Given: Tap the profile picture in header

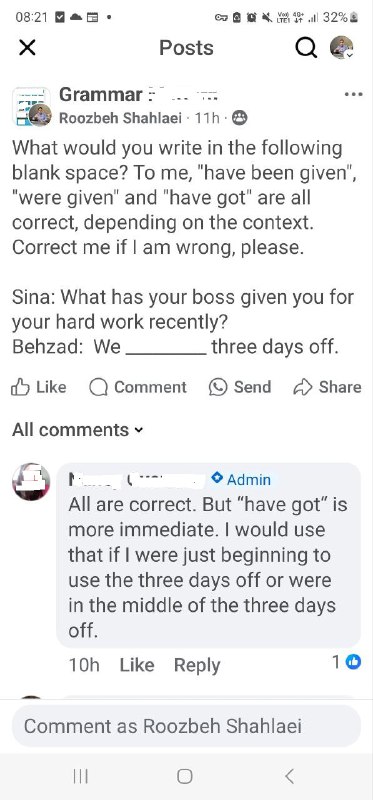Looking at the screenshot, I should (x=341, y=48).
